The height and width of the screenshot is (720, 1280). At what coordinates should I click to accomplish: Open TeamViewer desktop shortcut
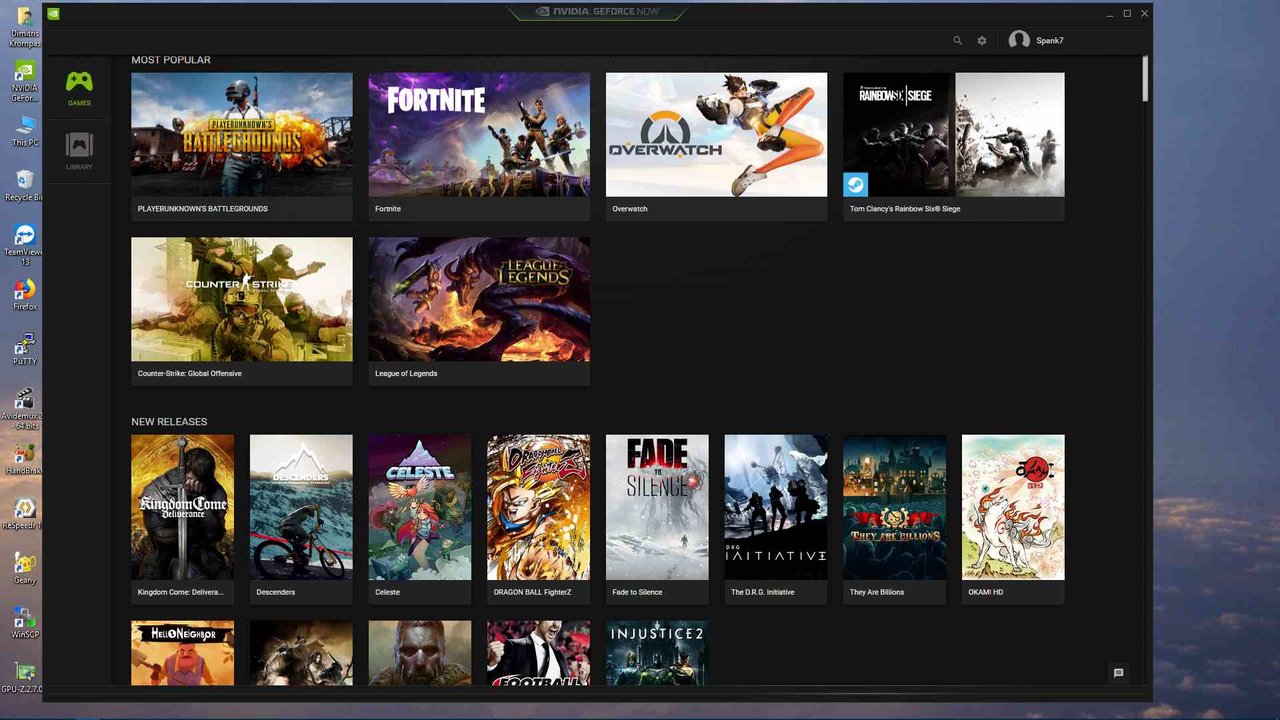click(25, 245)
